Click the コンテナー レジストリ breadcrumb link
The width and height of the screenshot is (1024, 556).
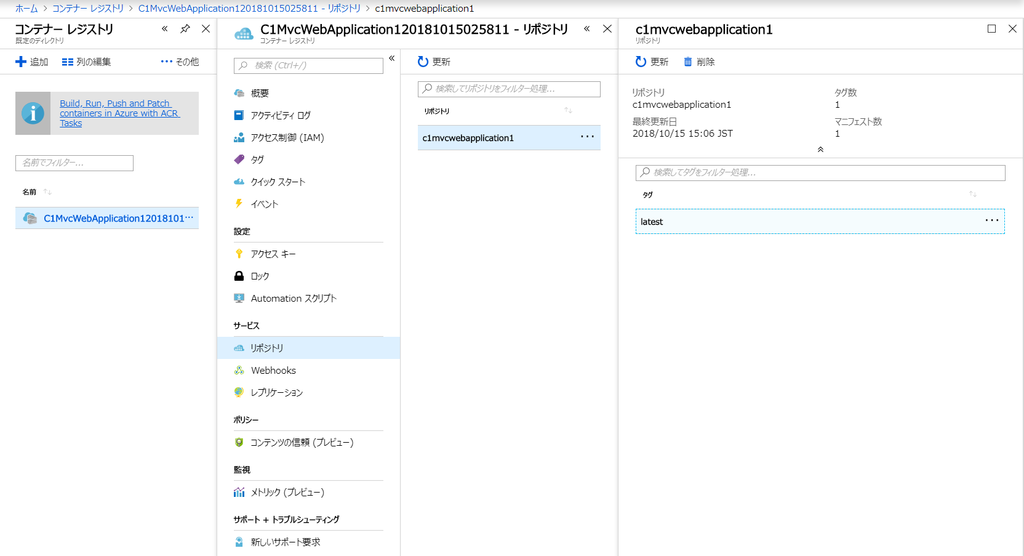[88, 8]
